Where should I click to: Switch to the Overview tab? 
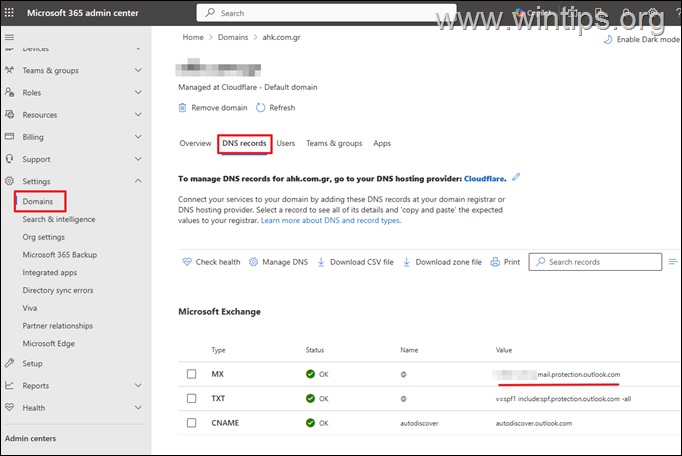195,143
